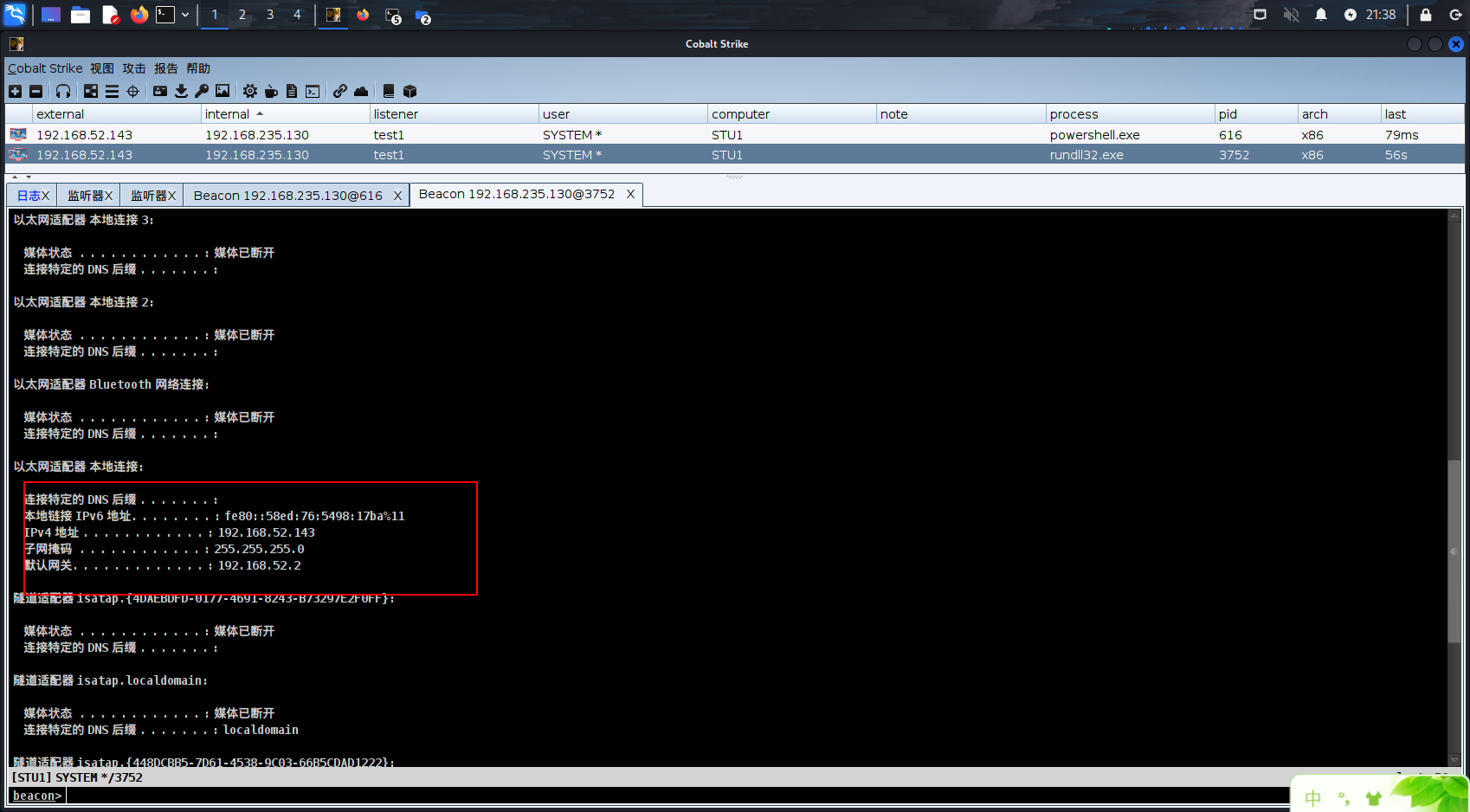The image size is (1470, 812).
Task: Sort sessions by internal column header
Action: click(285, 114)
